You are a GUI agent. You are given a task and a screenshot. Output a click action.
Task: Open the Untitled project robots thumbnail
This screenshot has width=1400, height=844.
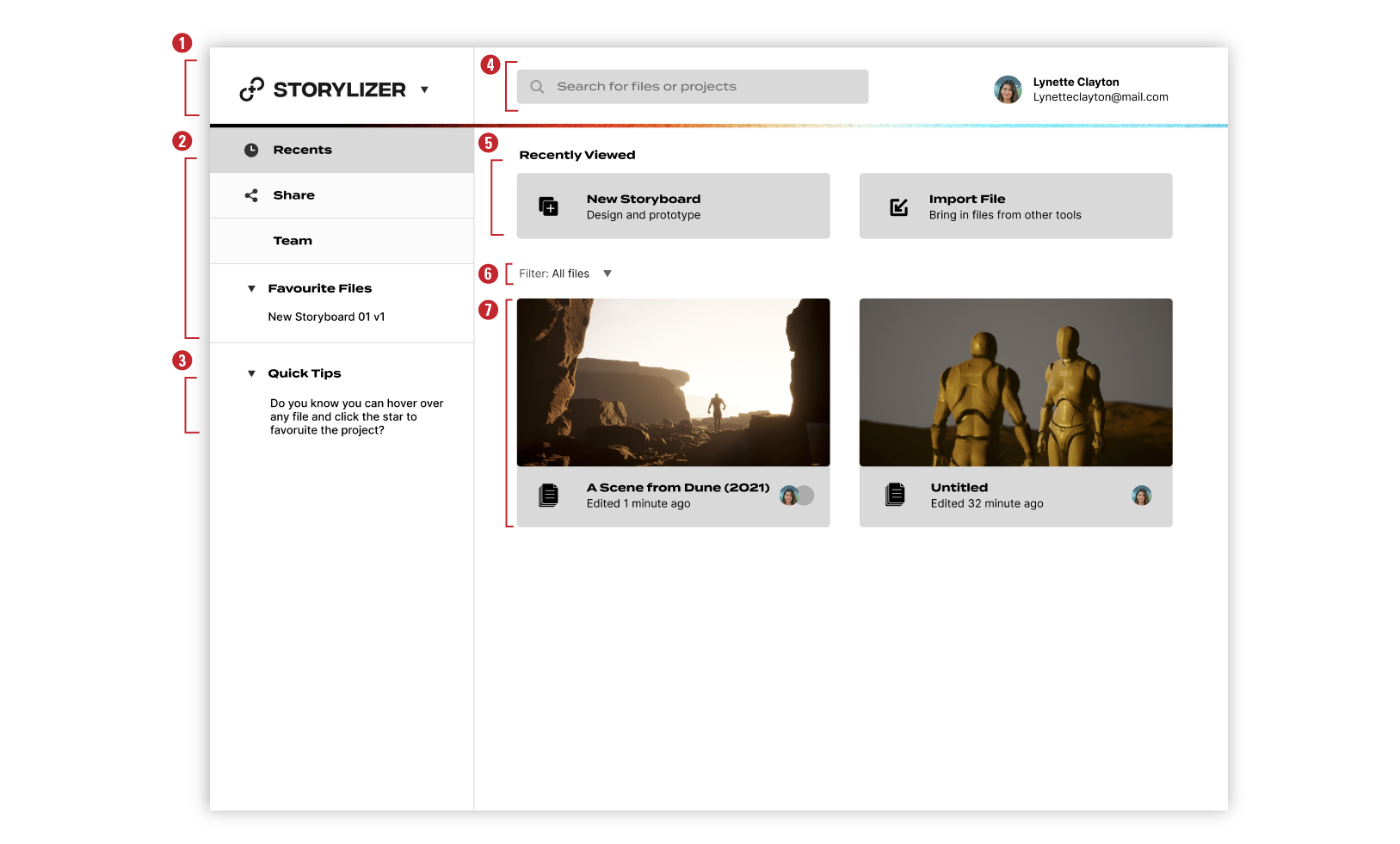tap(1015, 382)
